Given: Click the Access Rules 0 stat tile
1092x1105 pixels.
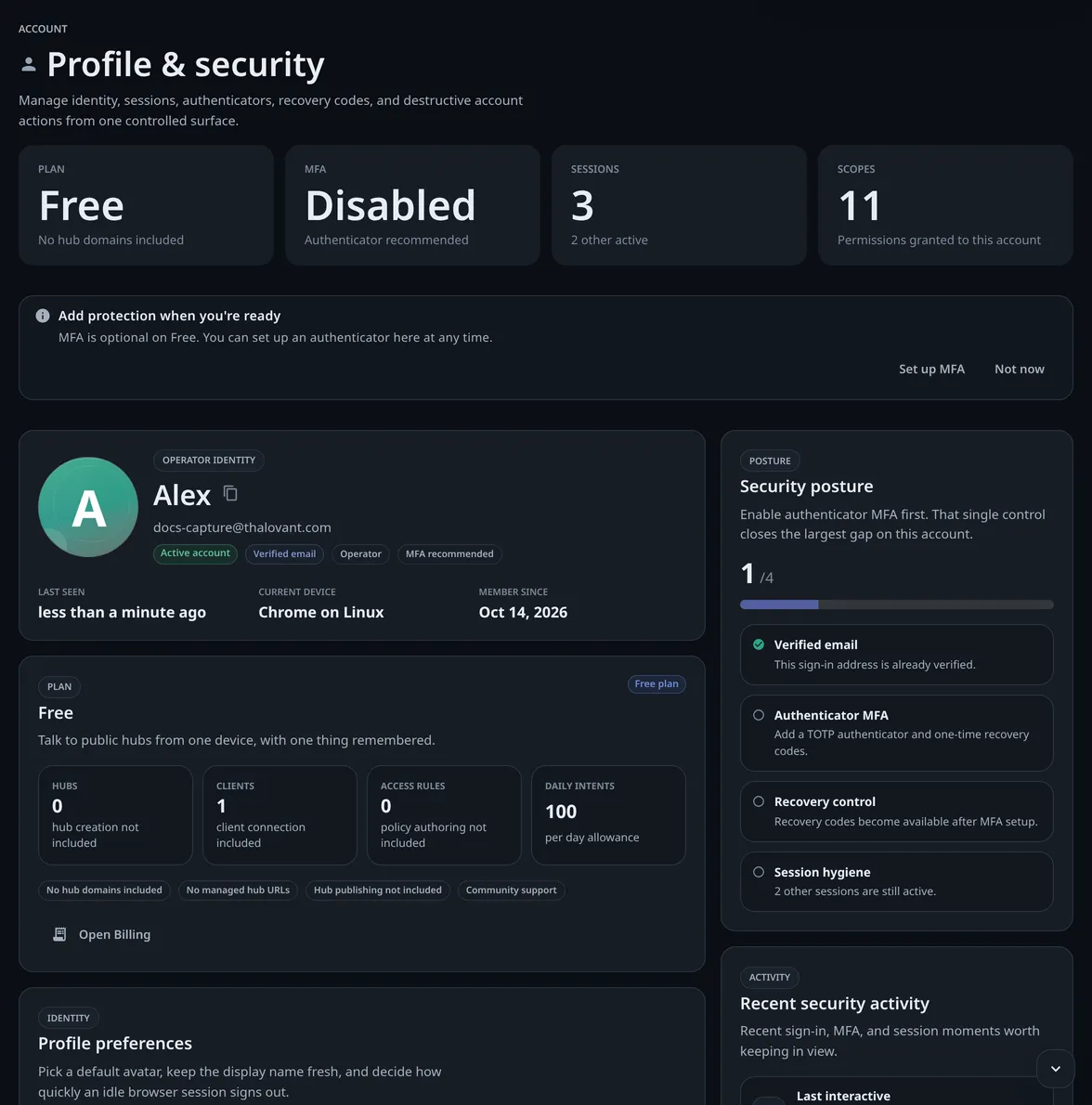Looking at the screenshot, I should pyautogui.click(x=444, y=814).
